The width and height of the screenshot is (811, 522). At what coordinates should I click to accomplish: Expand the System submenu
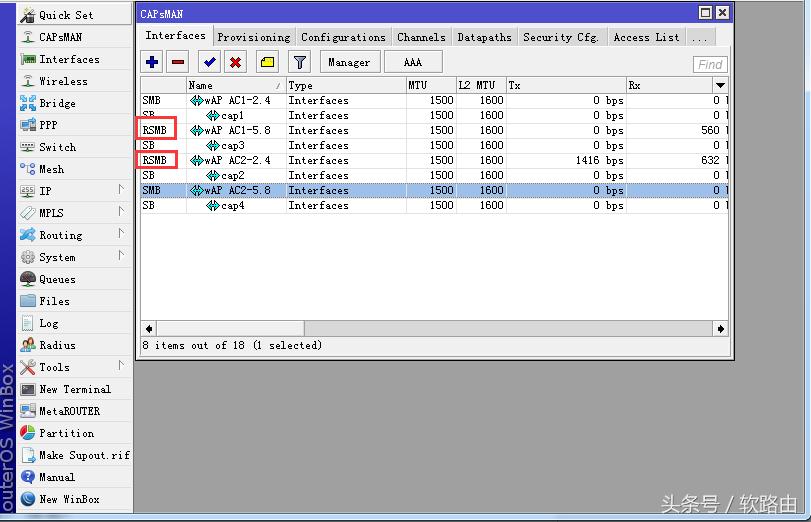[x=121, y=256]
